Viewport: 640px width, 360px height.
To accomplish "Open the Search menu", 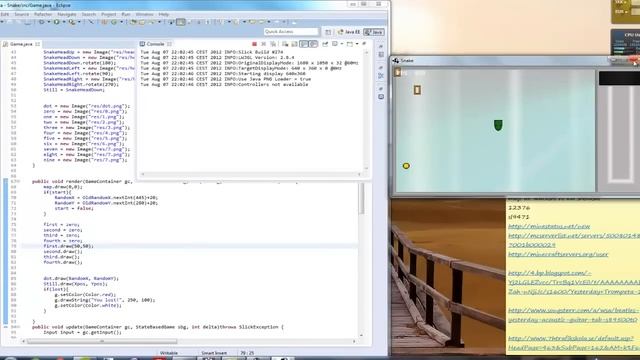I will click(x=89, y=14).
